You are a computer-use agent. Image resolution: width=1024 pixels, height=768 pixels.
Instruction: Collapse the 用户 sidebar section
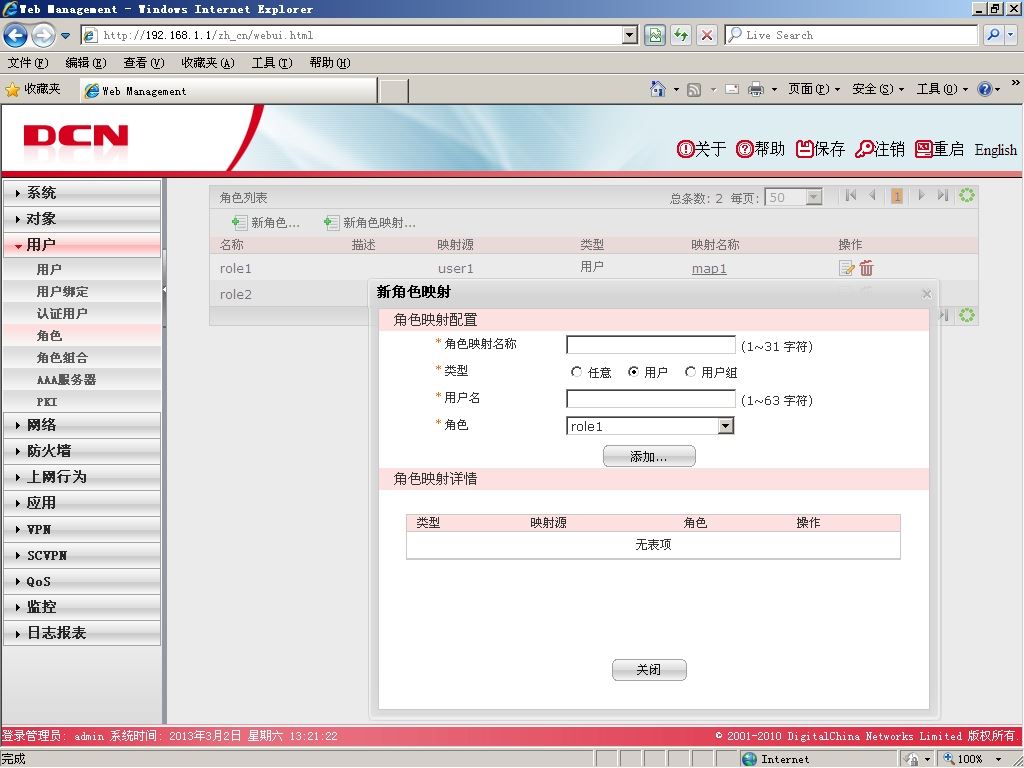[x=82, y=245]
